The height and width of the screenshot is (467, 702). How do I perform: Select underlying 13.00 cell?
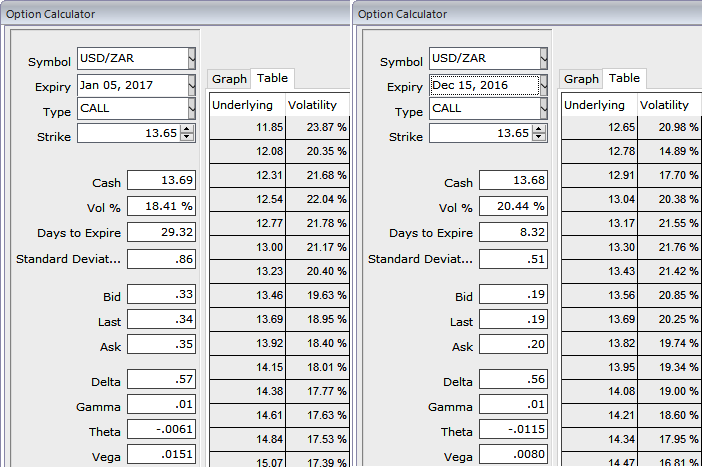[247, 248]
